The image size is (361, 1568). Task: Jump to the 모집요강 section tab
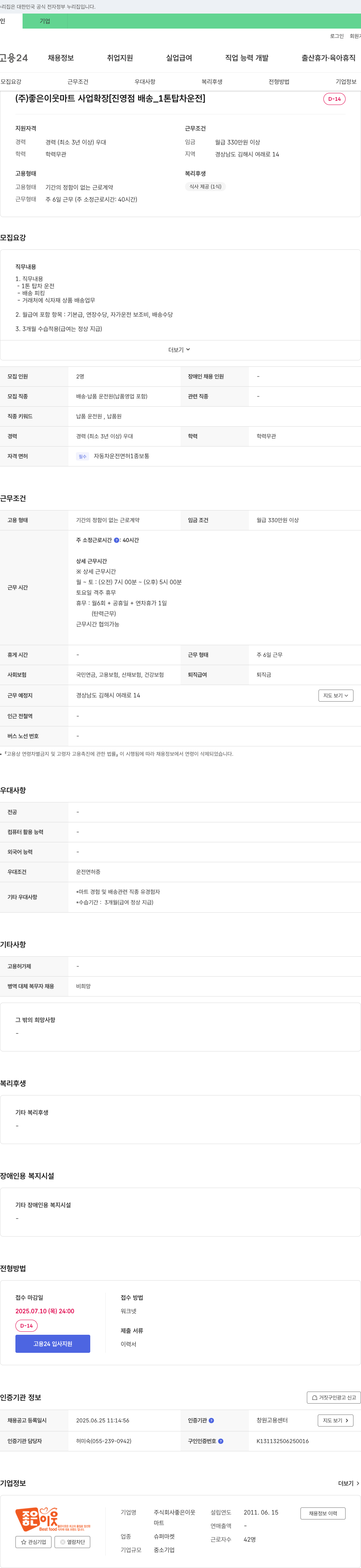[11, 82]
